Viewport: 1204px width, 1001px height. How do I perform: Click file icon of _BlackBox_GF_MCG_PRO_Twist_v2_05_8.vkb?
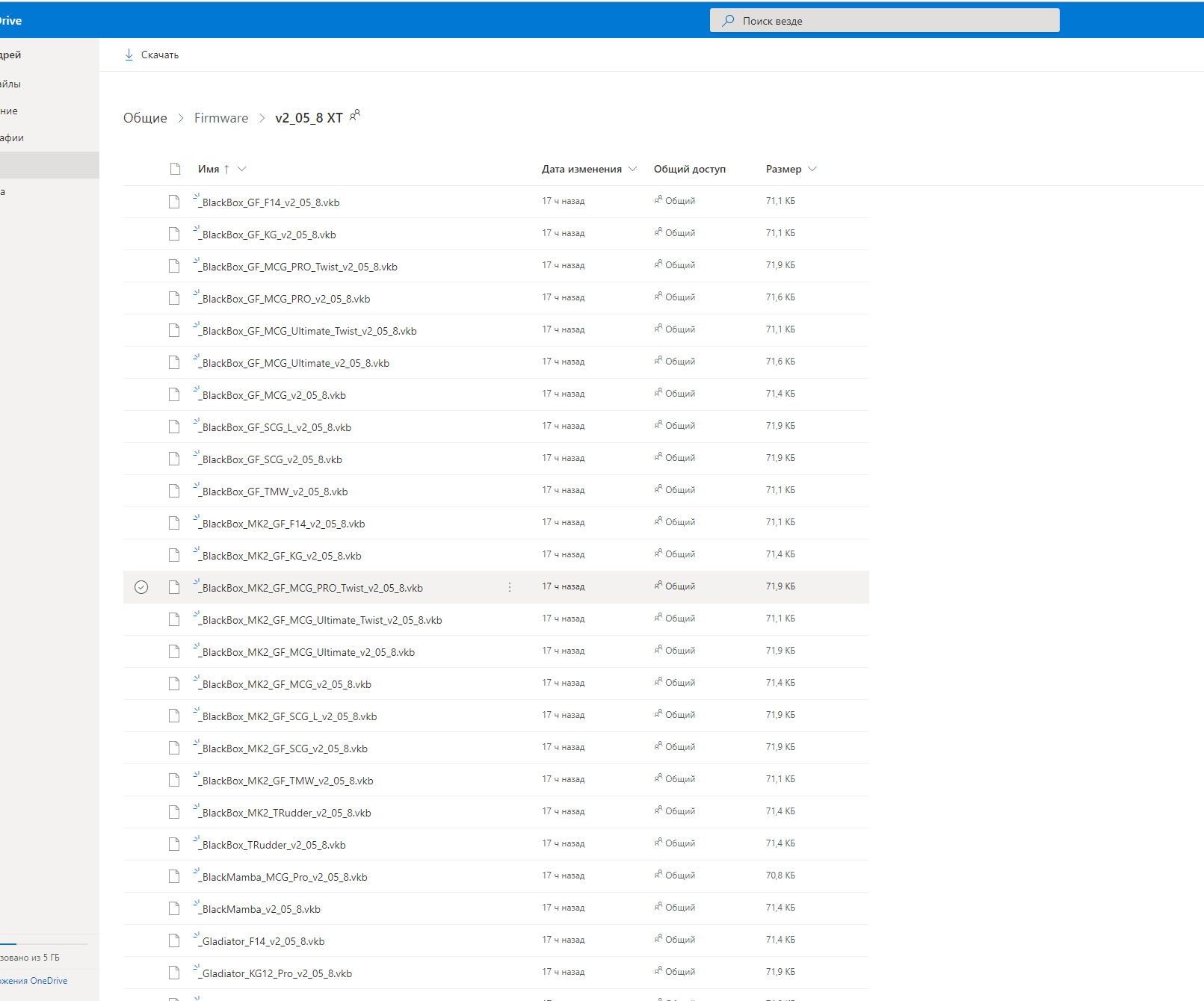point(174,266)
